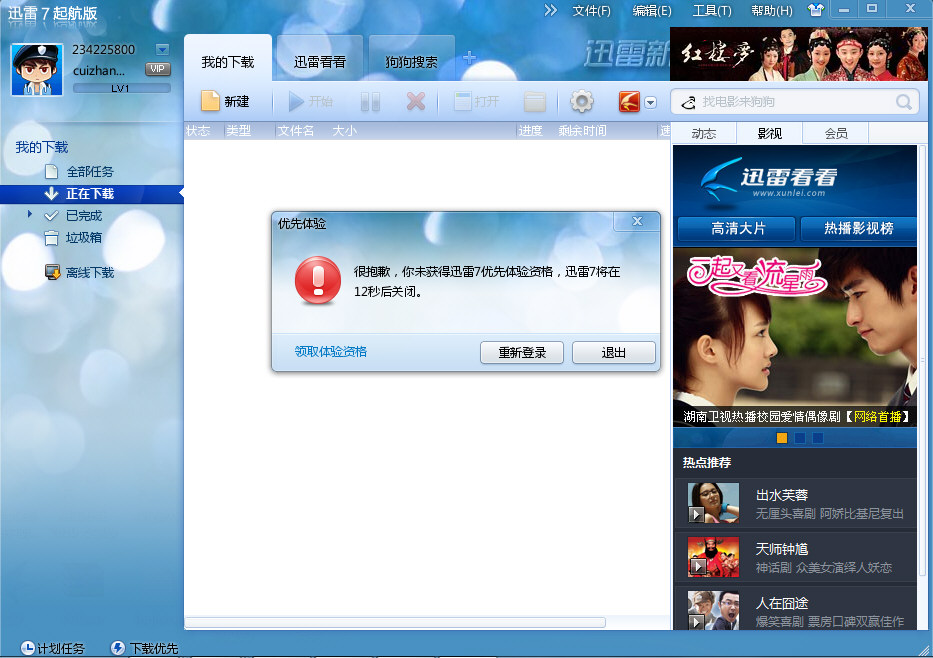This screenshot has width=933, height=658.
Task: Open the 工具(T) menu
Action: coord(712,11)
